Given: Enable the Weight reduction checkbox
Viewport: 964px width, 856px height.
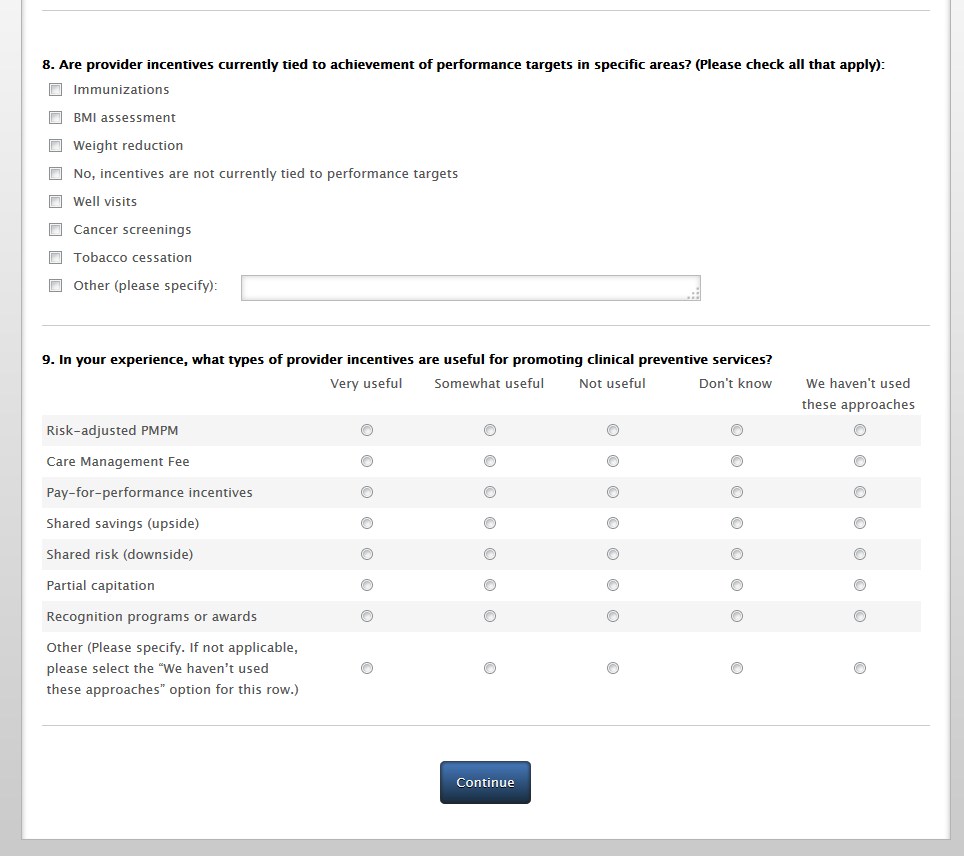Looking at the screenshot, I should (x=55, y=146).
